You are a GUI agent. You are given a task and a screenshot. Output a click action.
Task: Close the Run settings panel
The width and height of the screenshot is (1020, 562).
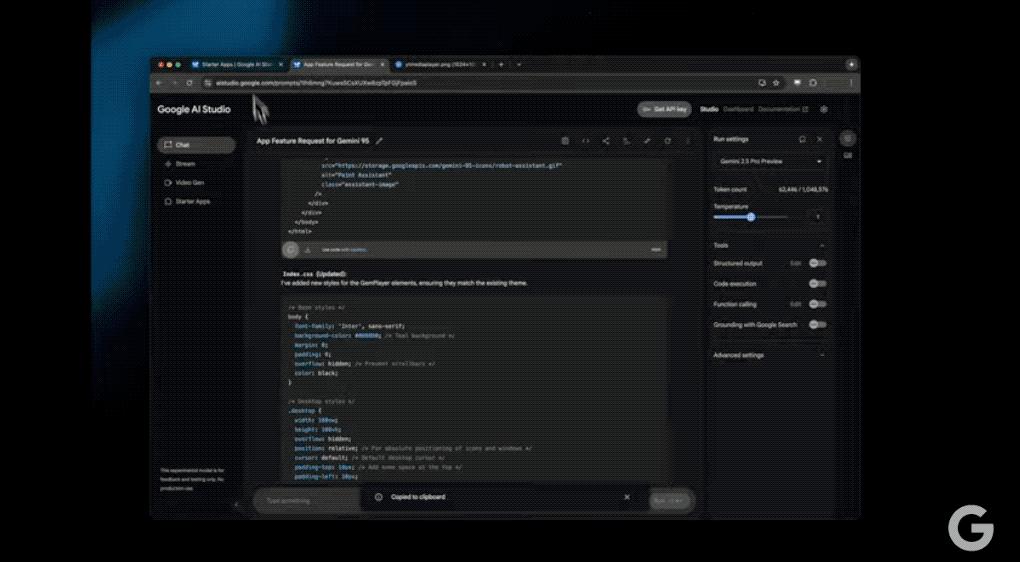coord(820,139)
